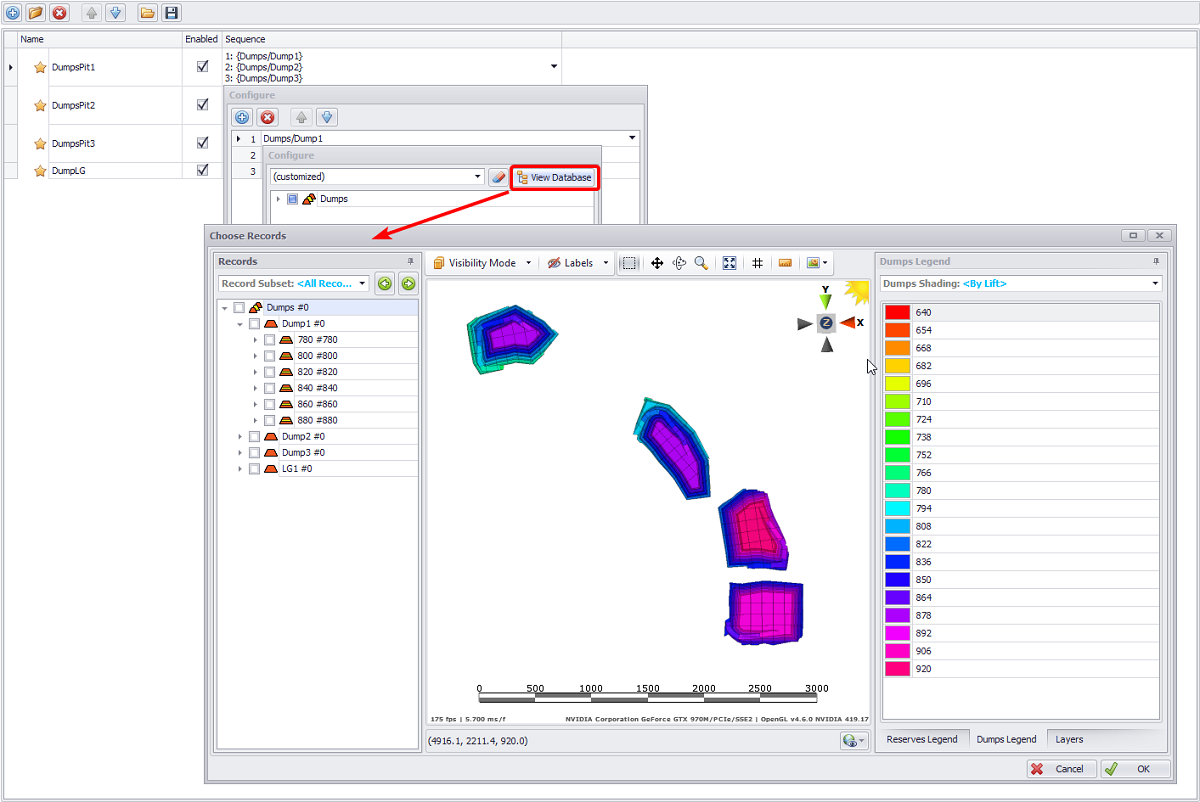1200x802 pixels.
Task: Uncheck the Enabled box for DumpsPit2
Action: (x=203, y=104)
